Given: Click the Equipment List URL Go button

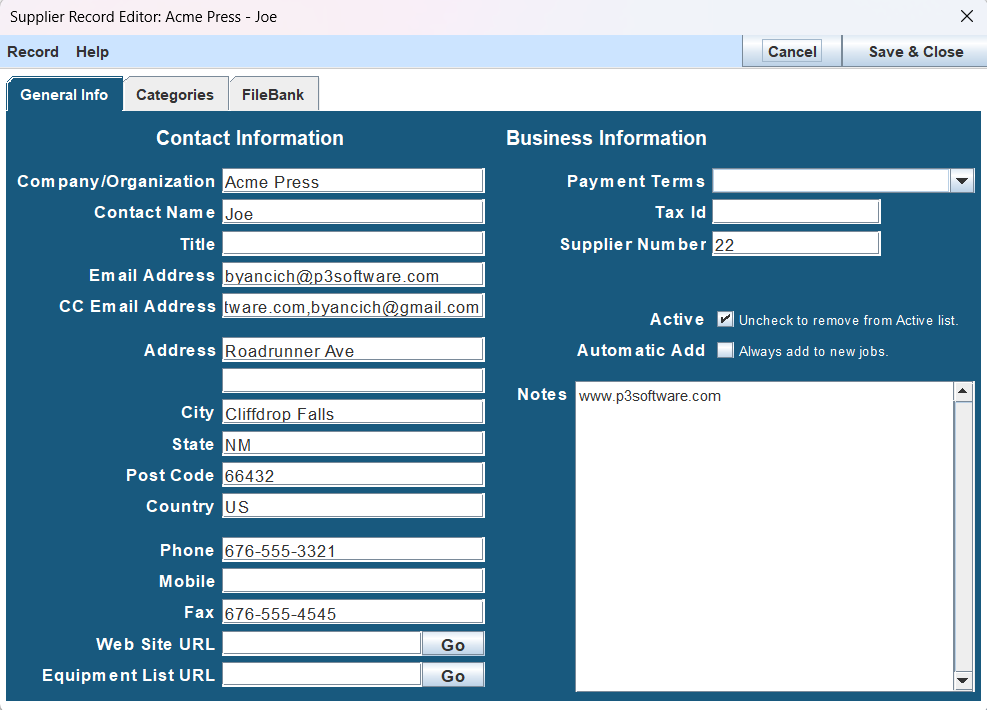Looking at the screenshot, I should point(452,674).
